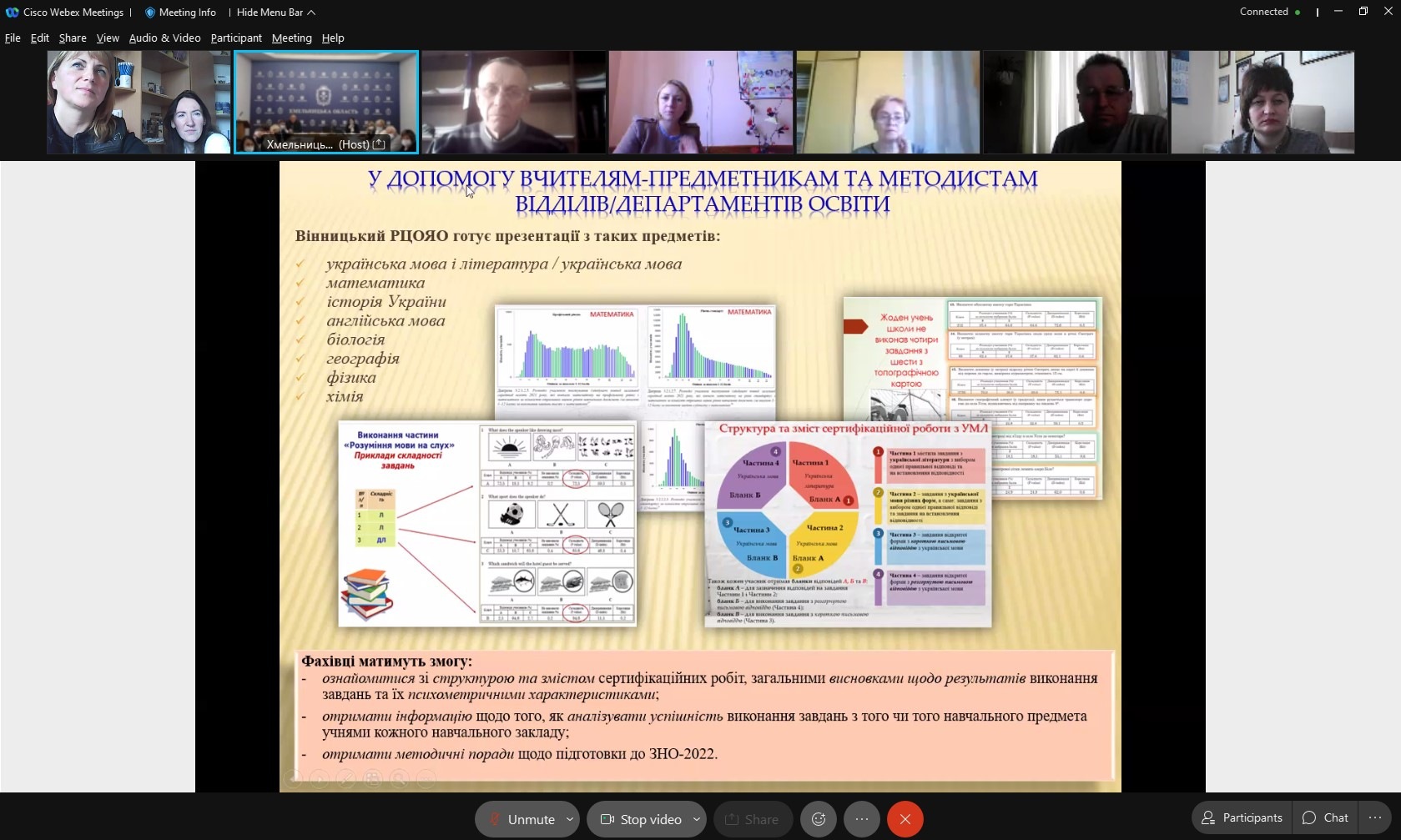
Task: Click the red leave meeting button
Action: point(905,819)
